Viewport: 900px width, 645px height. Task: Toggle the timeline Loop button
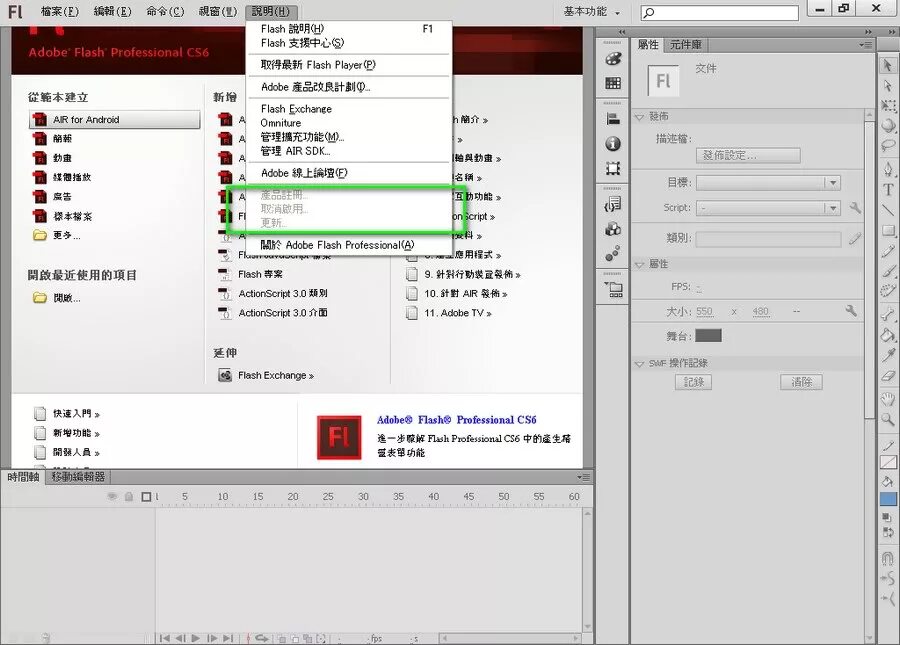[x=262, y=638]
